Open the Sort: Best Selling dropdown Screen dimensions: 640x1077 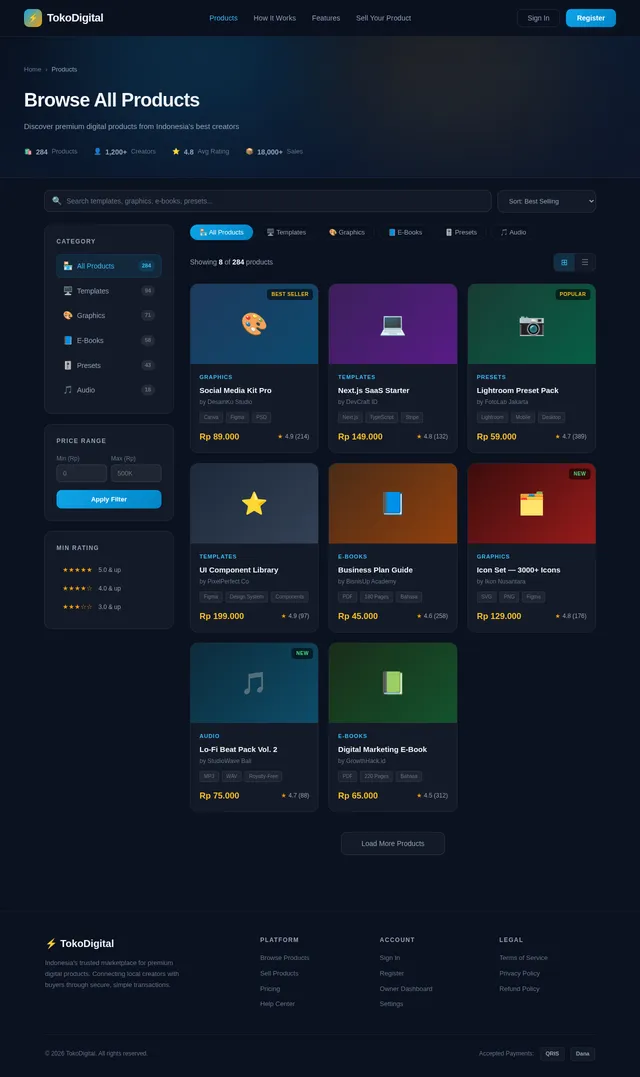click(546, 201)
